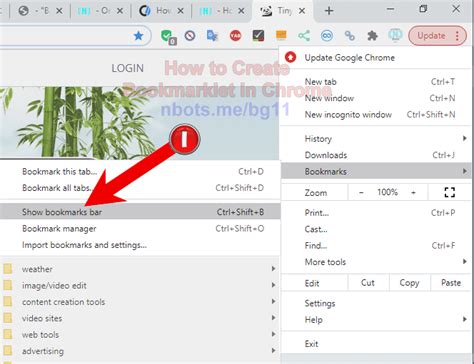Click the blue chain link extension icon
This screenshot has height=364, width=474.
coord(349,35)
